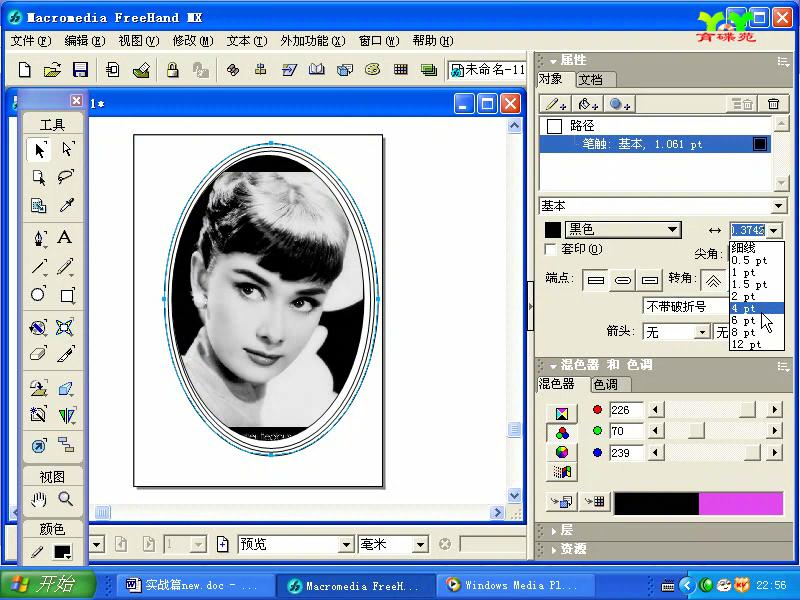Lock the selected object with the padlock icon

tap(172, 70)
